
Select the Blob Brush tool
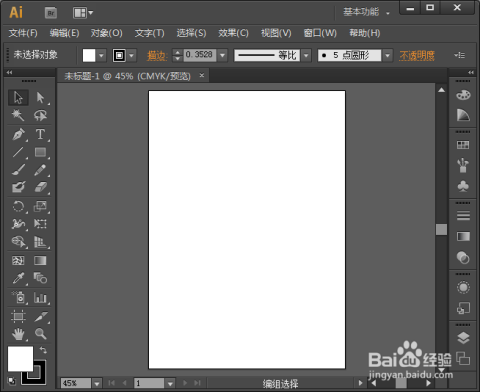pyautogui.click(x=18, y=187)
